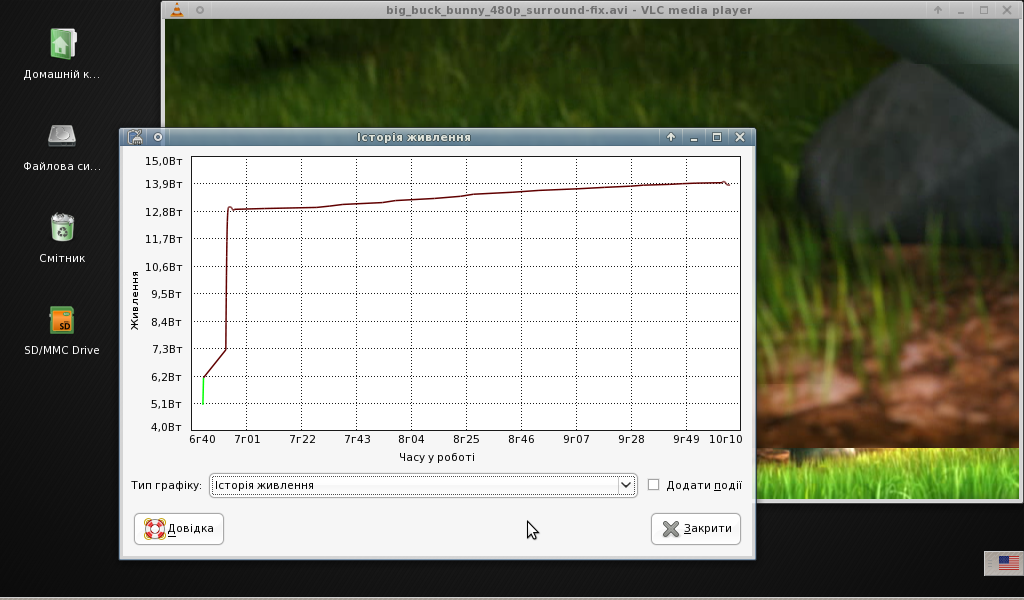The image size is (1024, 600).
Task: Click the 12,8Вт axis label
Action: tap(163, 212)
